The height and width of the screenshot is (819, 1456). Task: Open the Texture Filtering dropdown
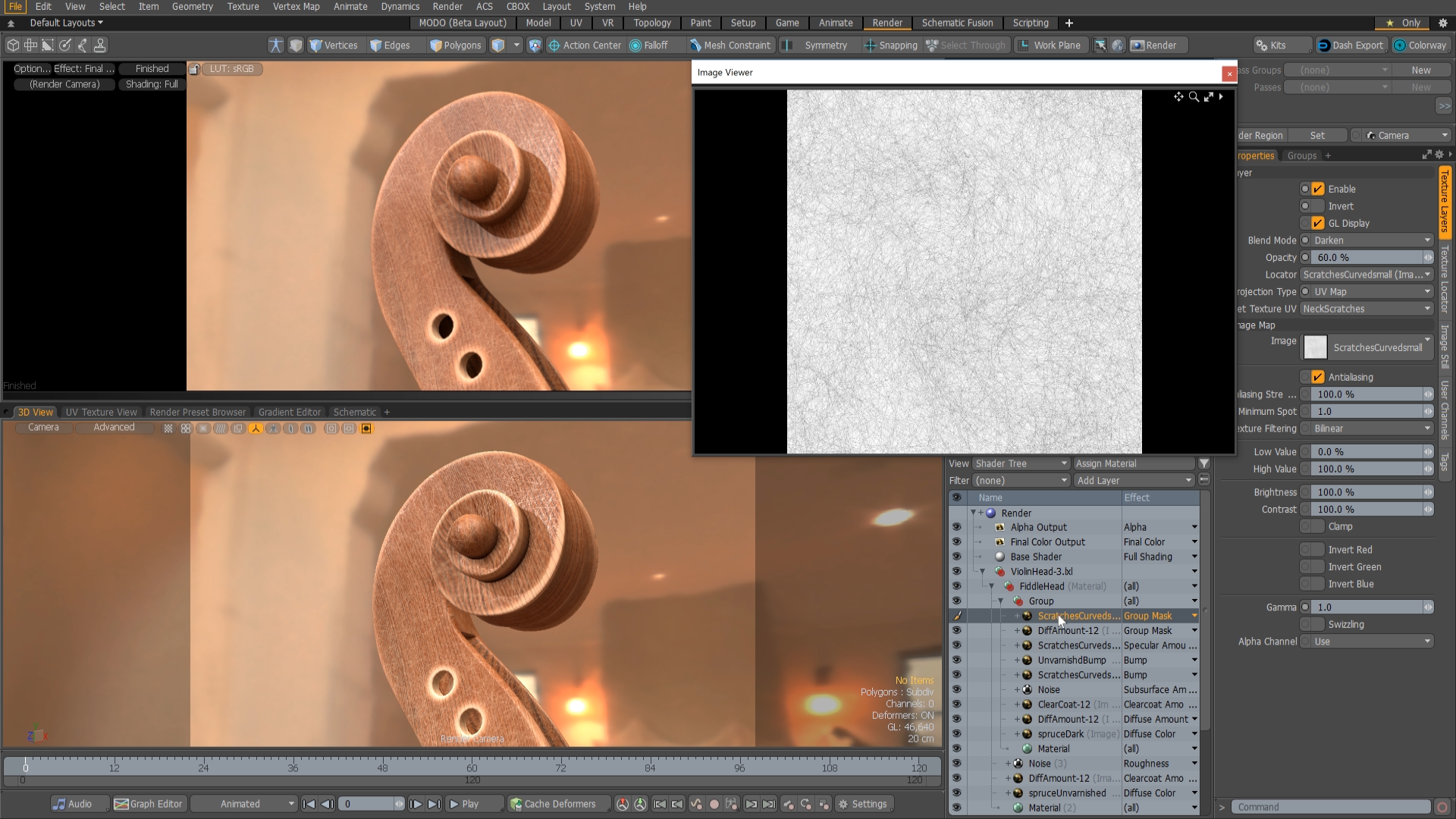pyautogui.click(x=1367, y=428)
